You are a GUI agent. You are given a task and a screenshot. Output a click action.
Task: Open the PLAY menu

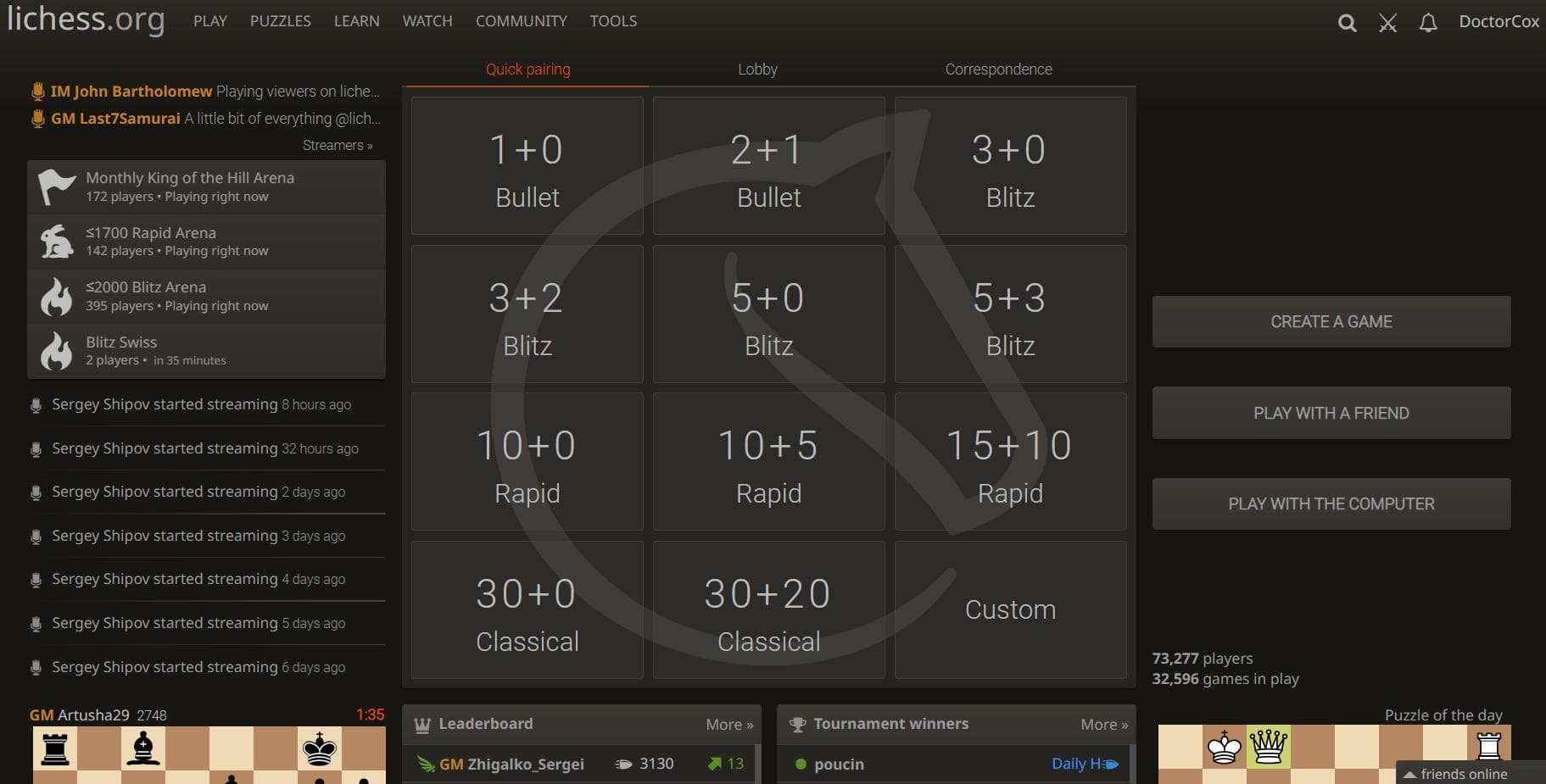click(210, 21)
